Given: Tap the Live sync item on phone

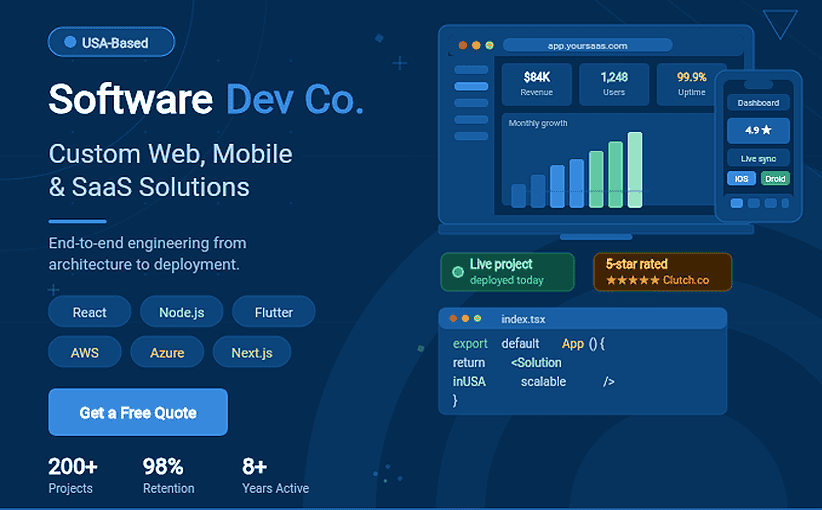Looking at the screenshot, I should [x=758, y=158].
